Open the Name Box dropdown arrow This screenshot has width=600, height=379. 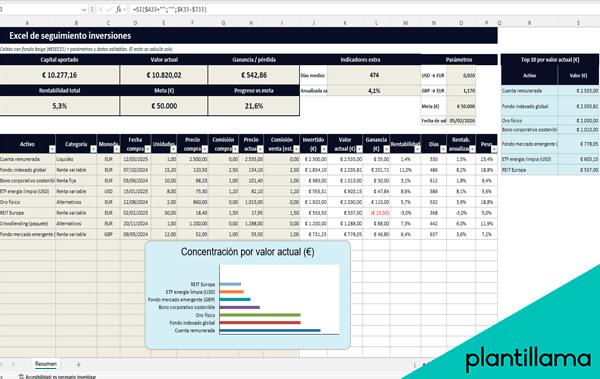pos(84,10)
